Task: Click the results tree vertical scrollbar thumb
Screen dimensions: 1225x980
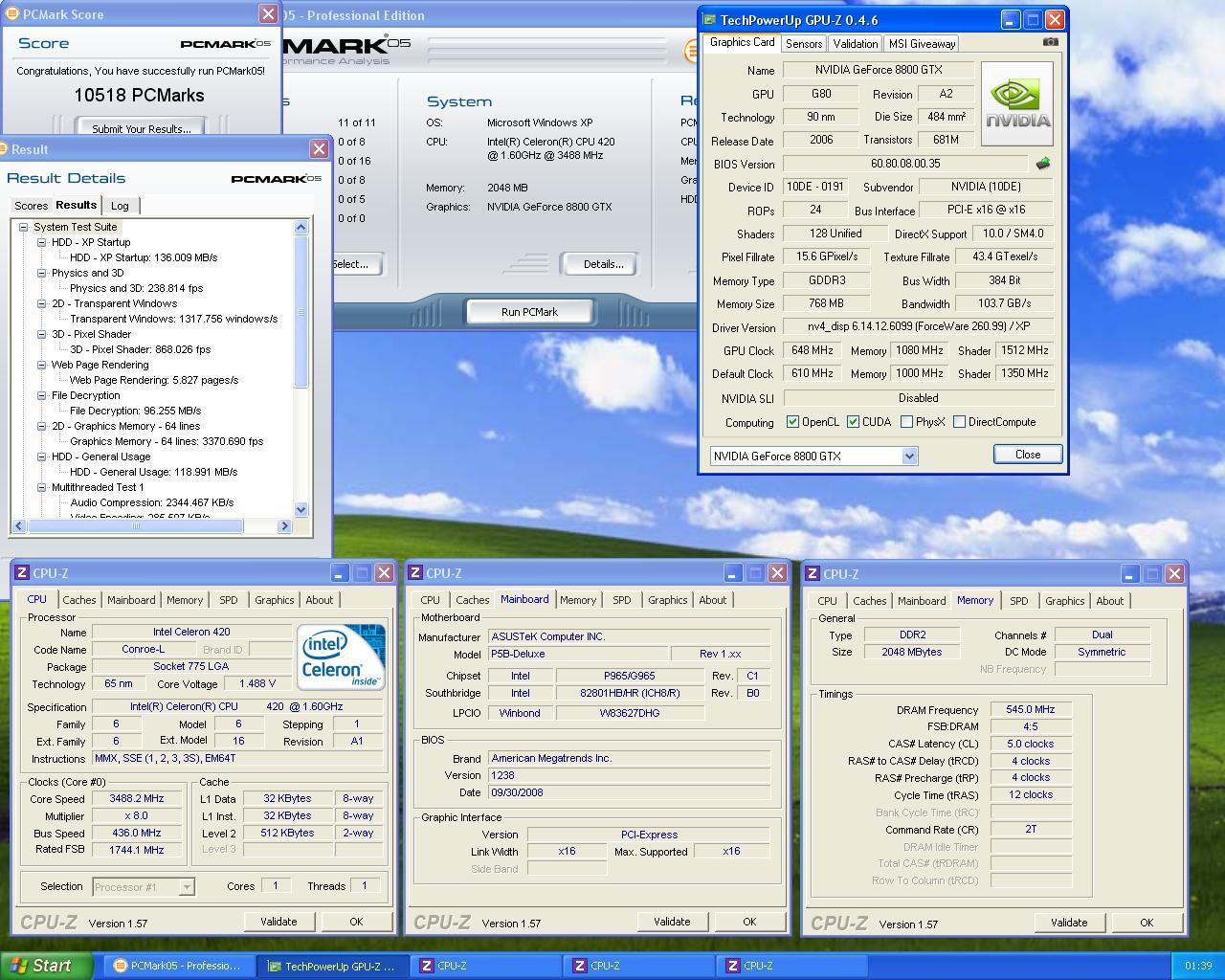Action: [301, 314]
